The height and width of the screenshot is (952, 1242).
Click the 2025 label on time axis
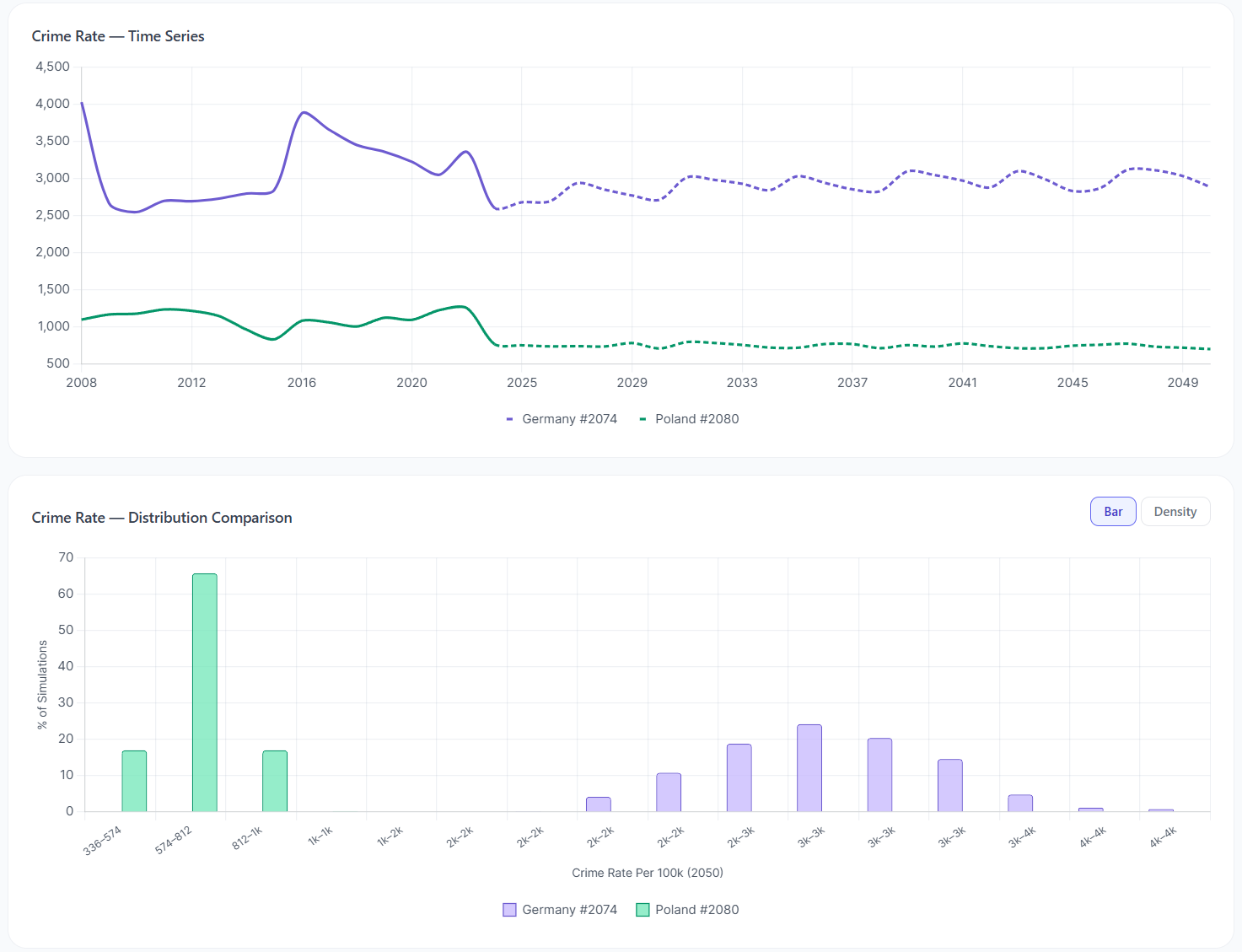point(522,383)
